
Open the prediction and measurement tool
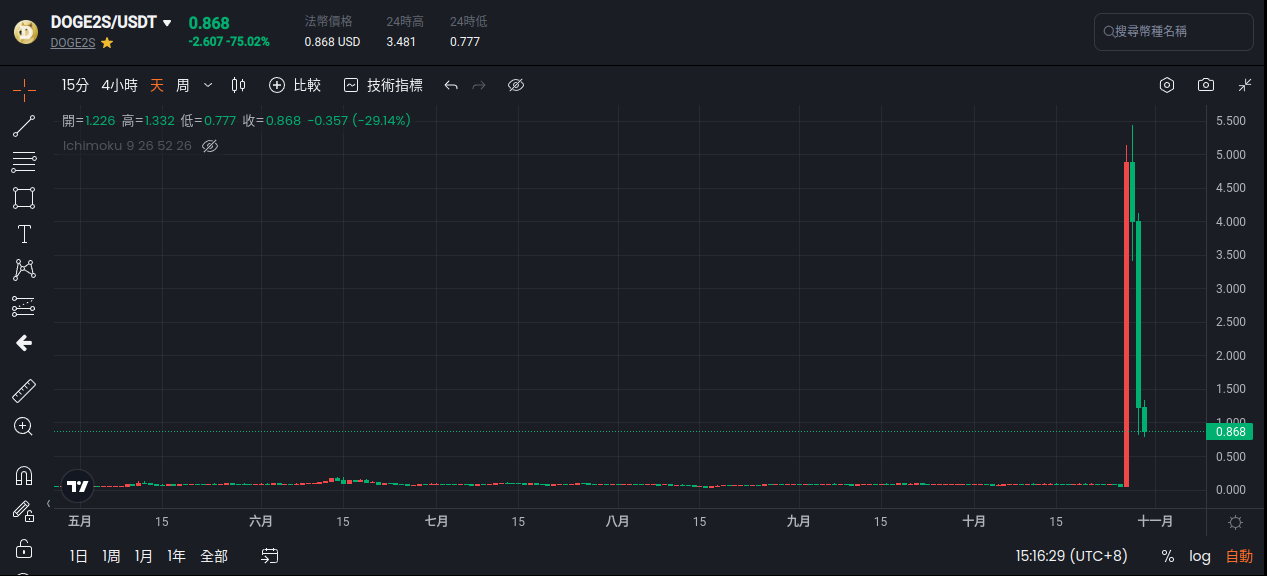coord(24,306)
